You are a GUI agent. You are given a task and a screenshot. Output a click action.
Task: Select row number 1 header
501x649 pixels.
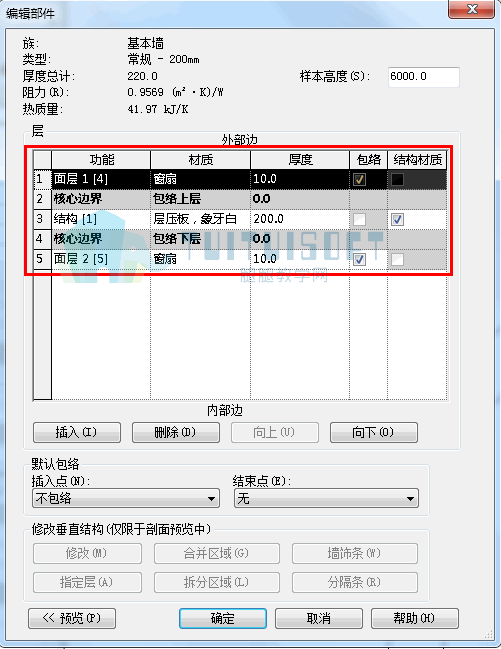[x=42, y=179]
